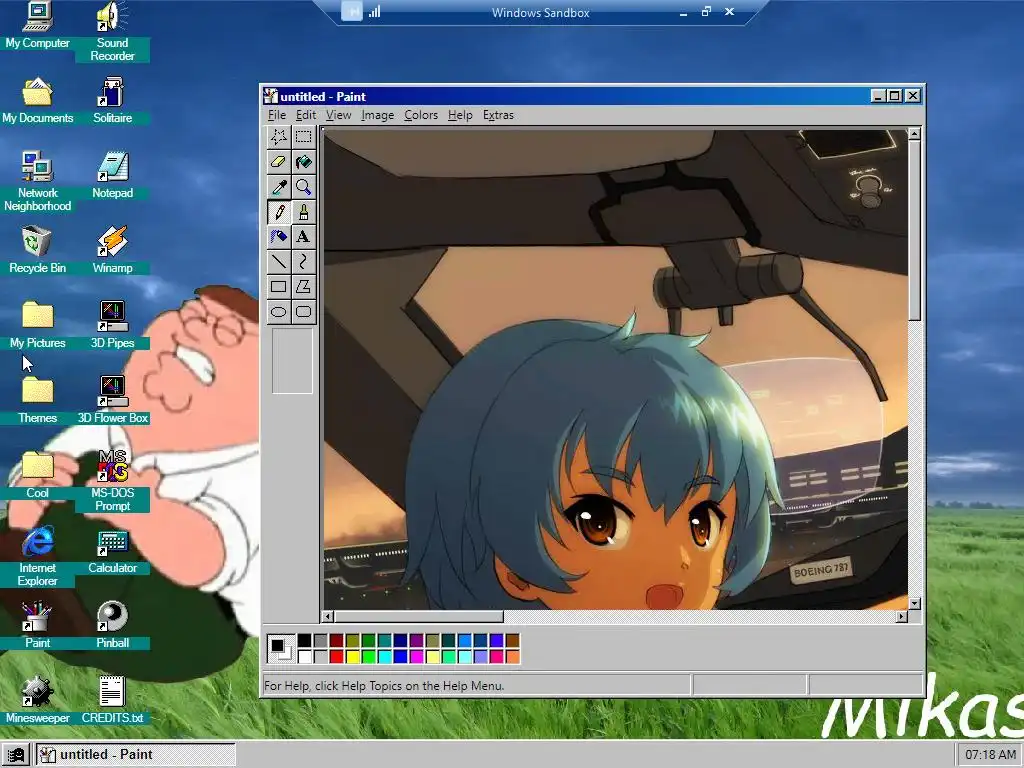Click the horizontal scrollbar left arrow

click(x=328, y=616)
